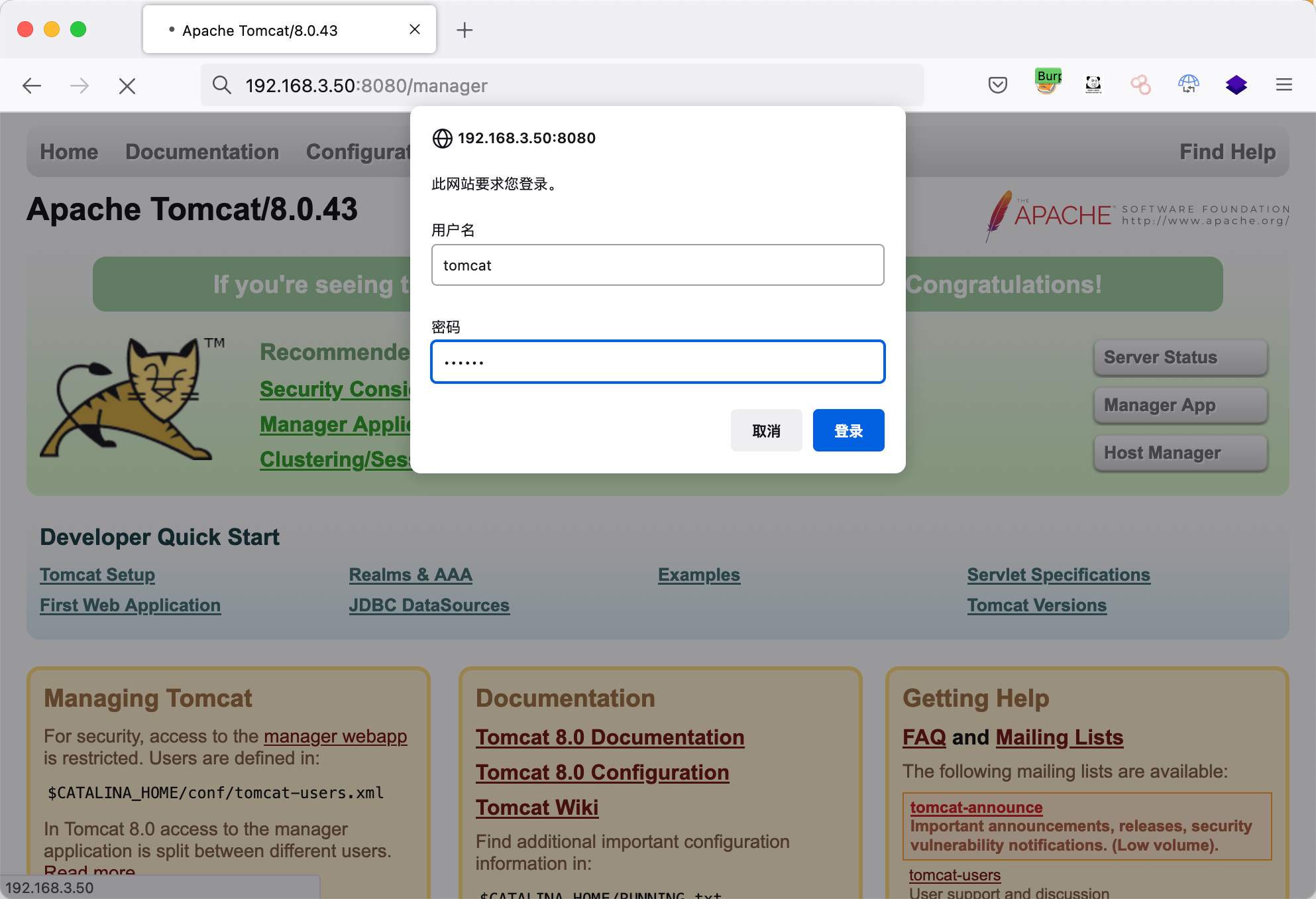Focus the 用户名 username field
This screenshot has width=1316, height=899.
click(657, 265)
